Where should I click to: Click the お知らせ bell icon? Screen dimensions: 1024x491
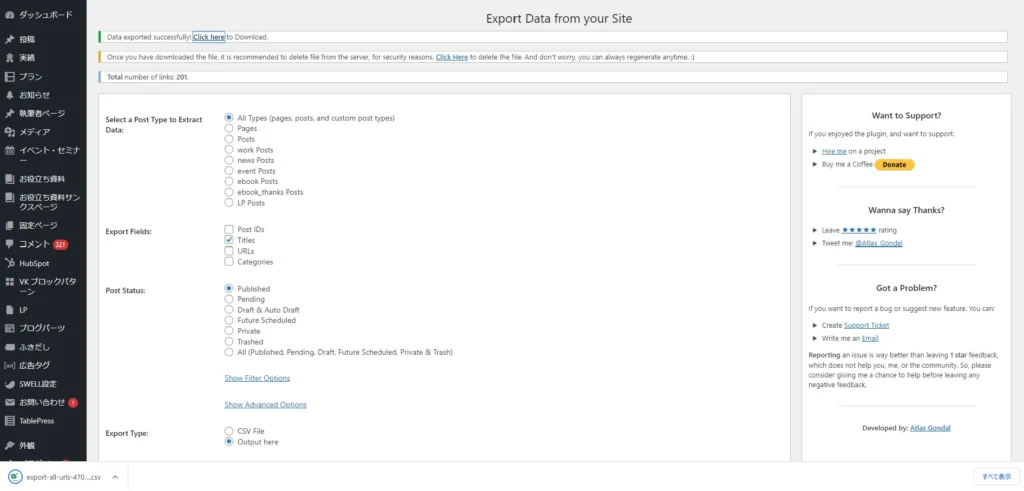(9, 95)
